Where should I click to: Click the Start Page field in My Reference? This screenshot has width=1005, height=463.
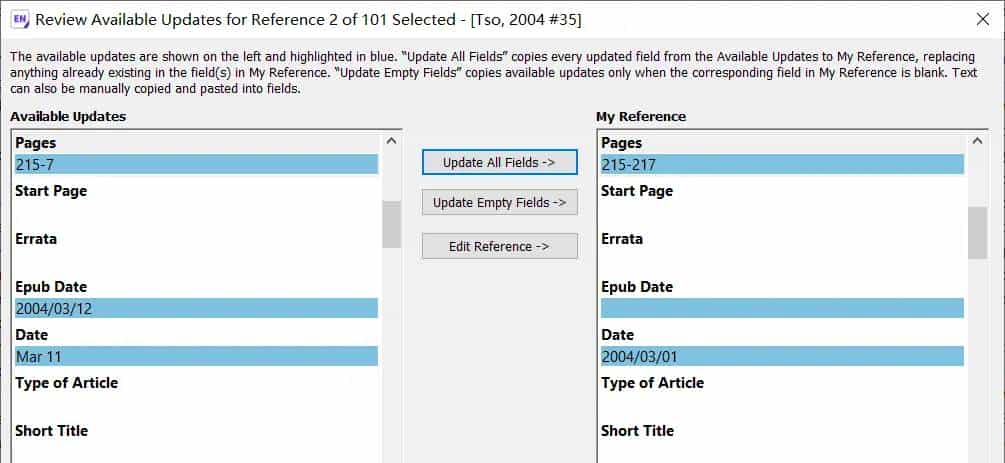click(x=782, y=213)
